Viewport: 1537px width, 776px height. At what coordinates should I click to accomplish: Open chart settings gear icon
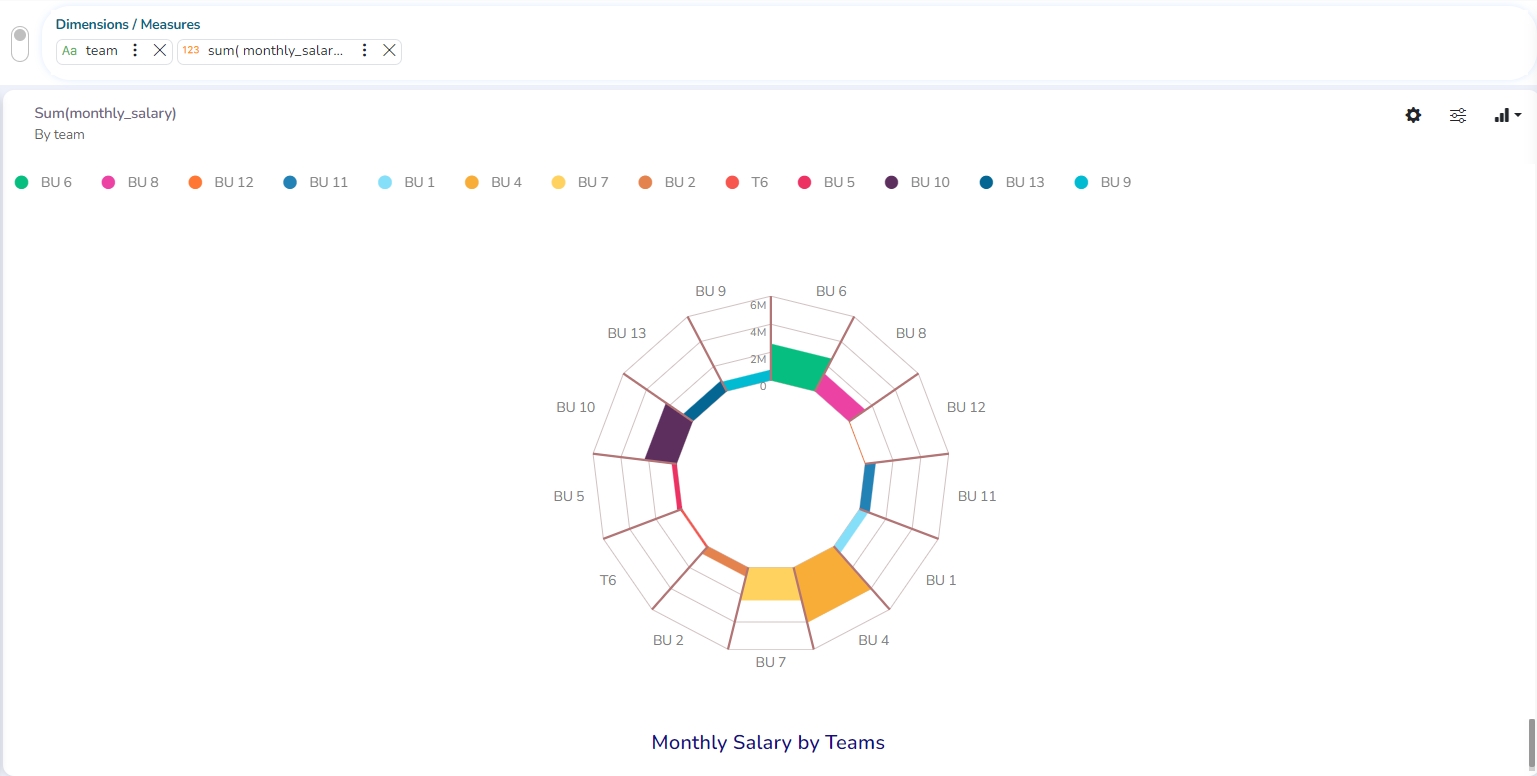click(1413, 115)
